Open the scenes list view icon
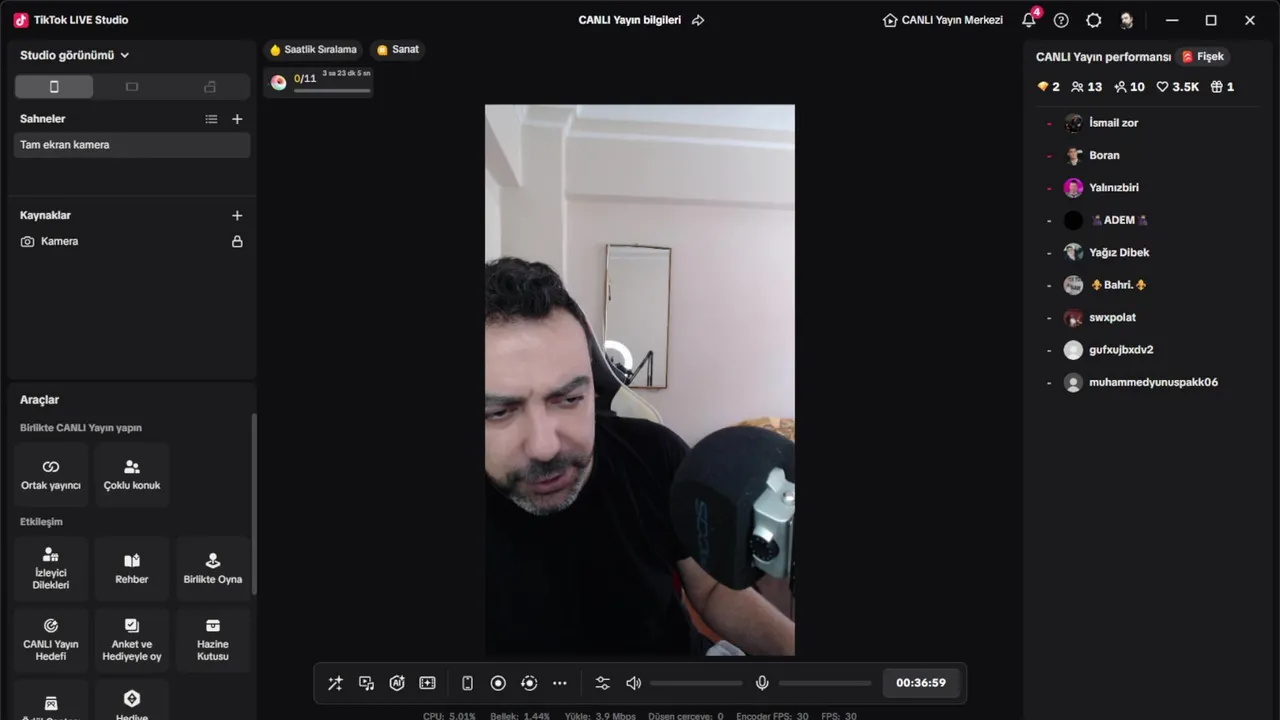This screenshot has width=1280, height=720. tap(211, 119)
